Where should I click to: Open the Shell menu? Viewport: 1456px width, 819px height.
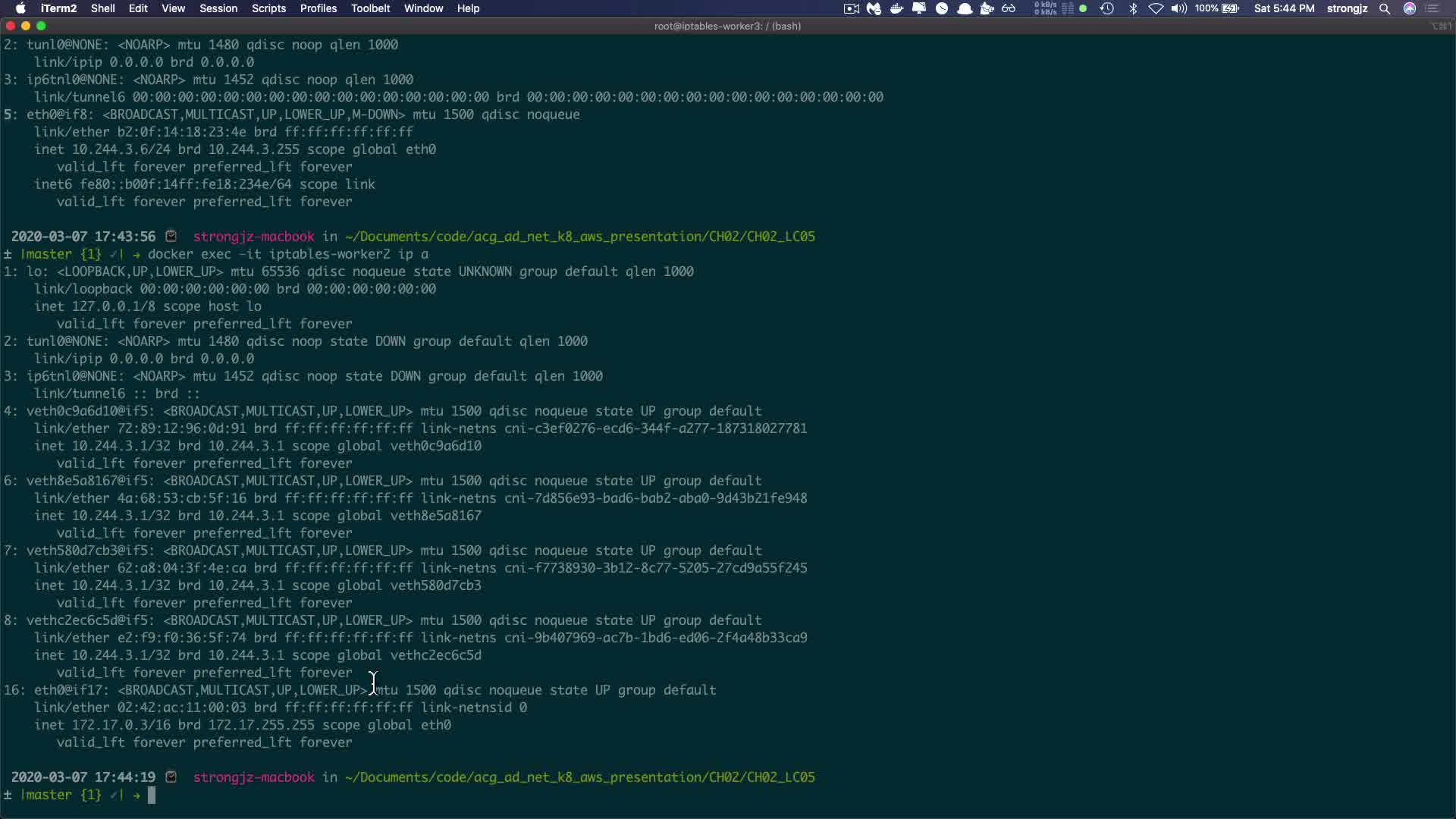(x=102, y=8)
